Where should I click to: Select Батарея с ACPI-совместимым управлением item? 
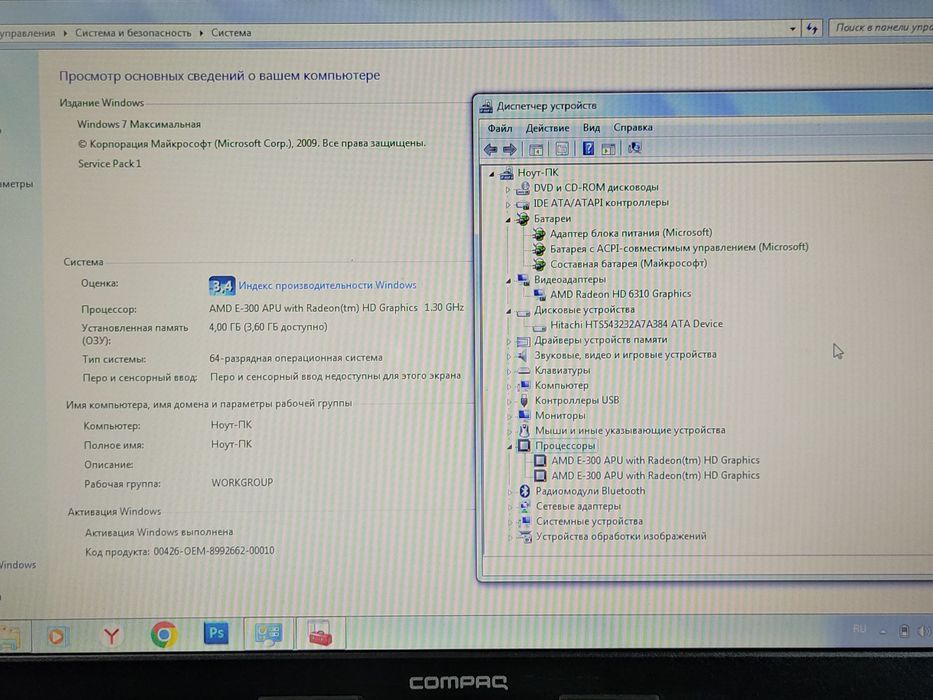click(x=679, y=248)
